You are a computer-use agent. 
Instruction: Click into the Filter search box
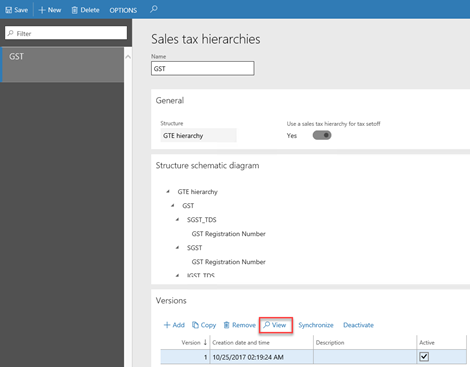(66, 33)
